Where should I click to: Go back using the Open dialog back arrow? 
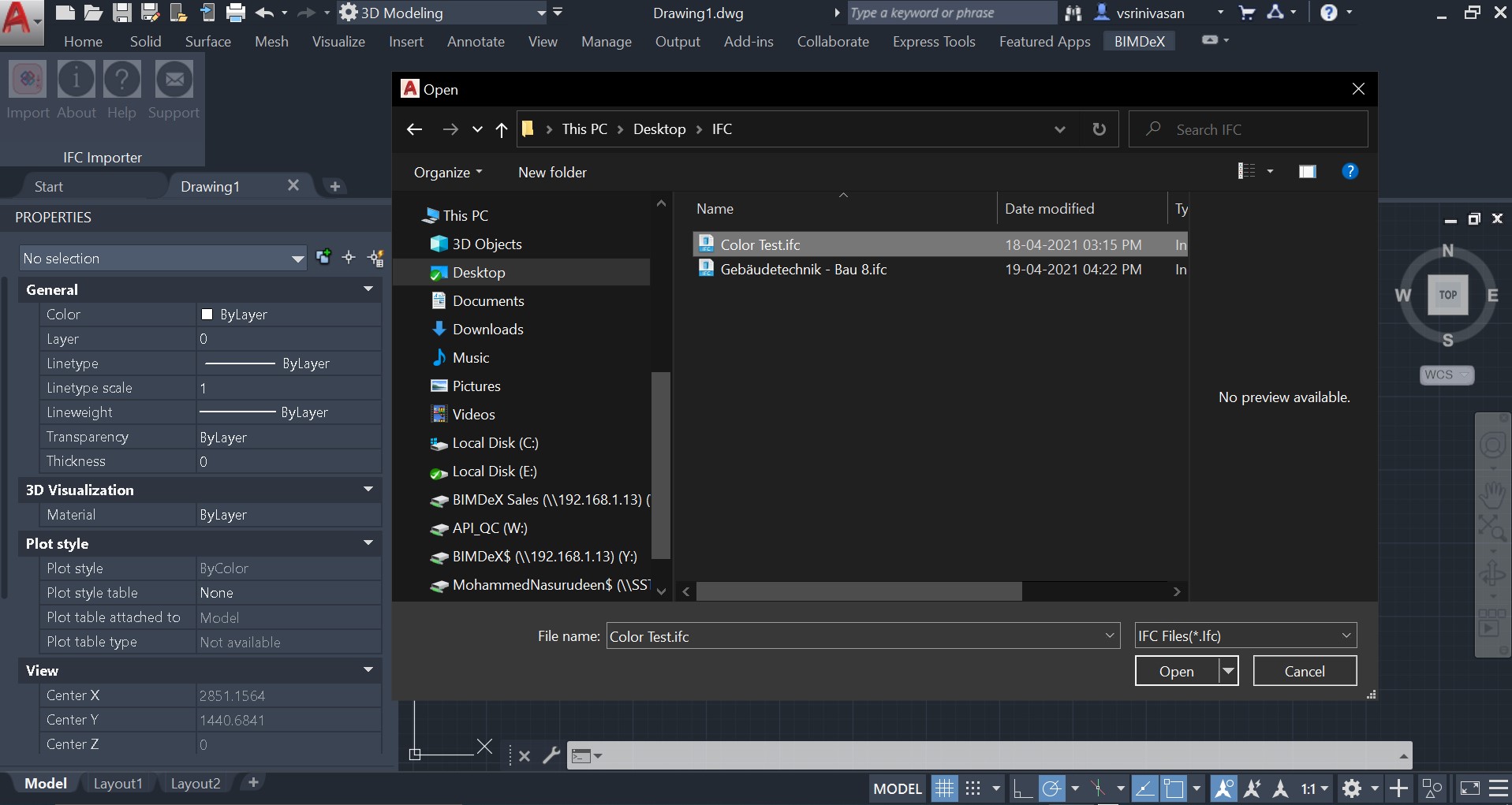pyautogui.click(x=415, y=129)
